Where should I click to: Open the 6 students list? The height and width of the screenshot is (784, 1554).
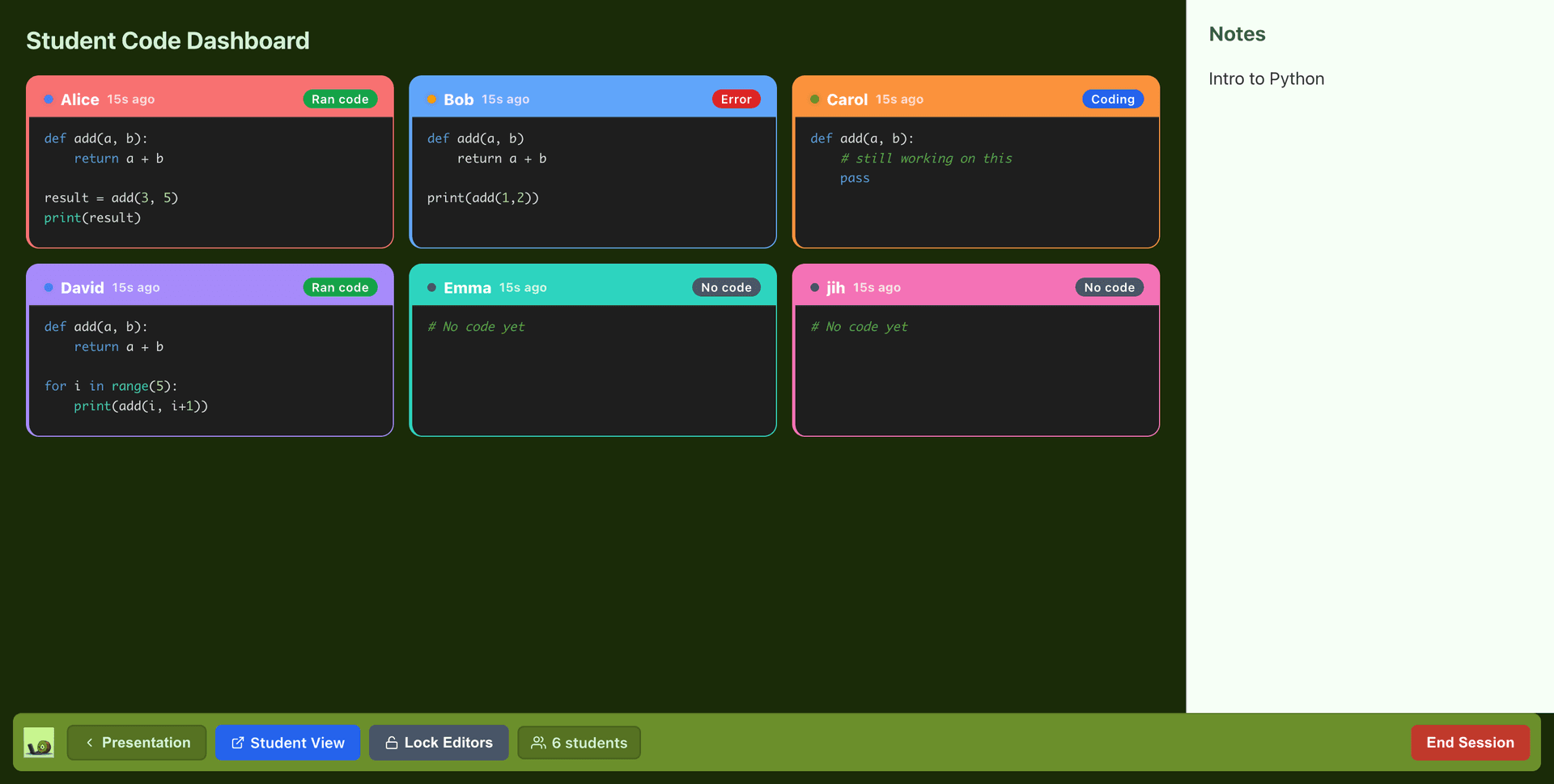579,742
